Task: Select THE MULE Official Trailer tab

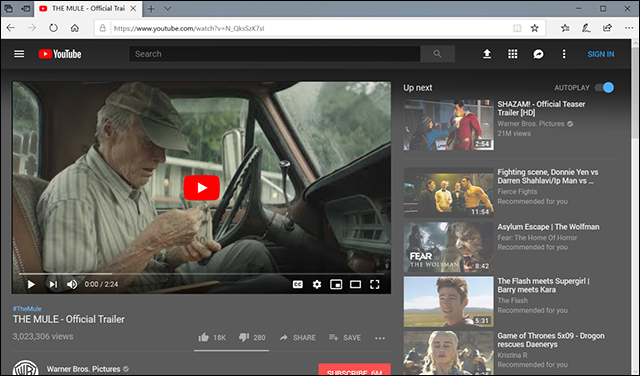Action: click(x=87, y=8)
